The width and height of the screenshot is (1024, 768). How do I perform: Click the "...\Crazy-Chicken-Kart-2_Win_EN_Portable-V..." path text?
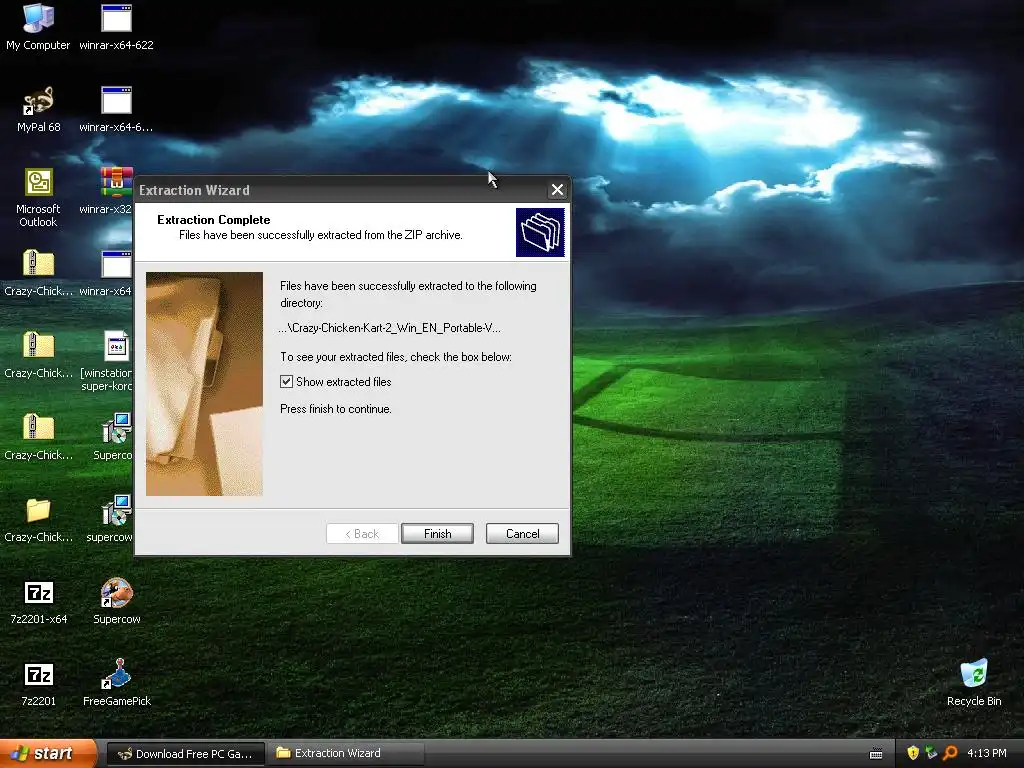[390, 328]
